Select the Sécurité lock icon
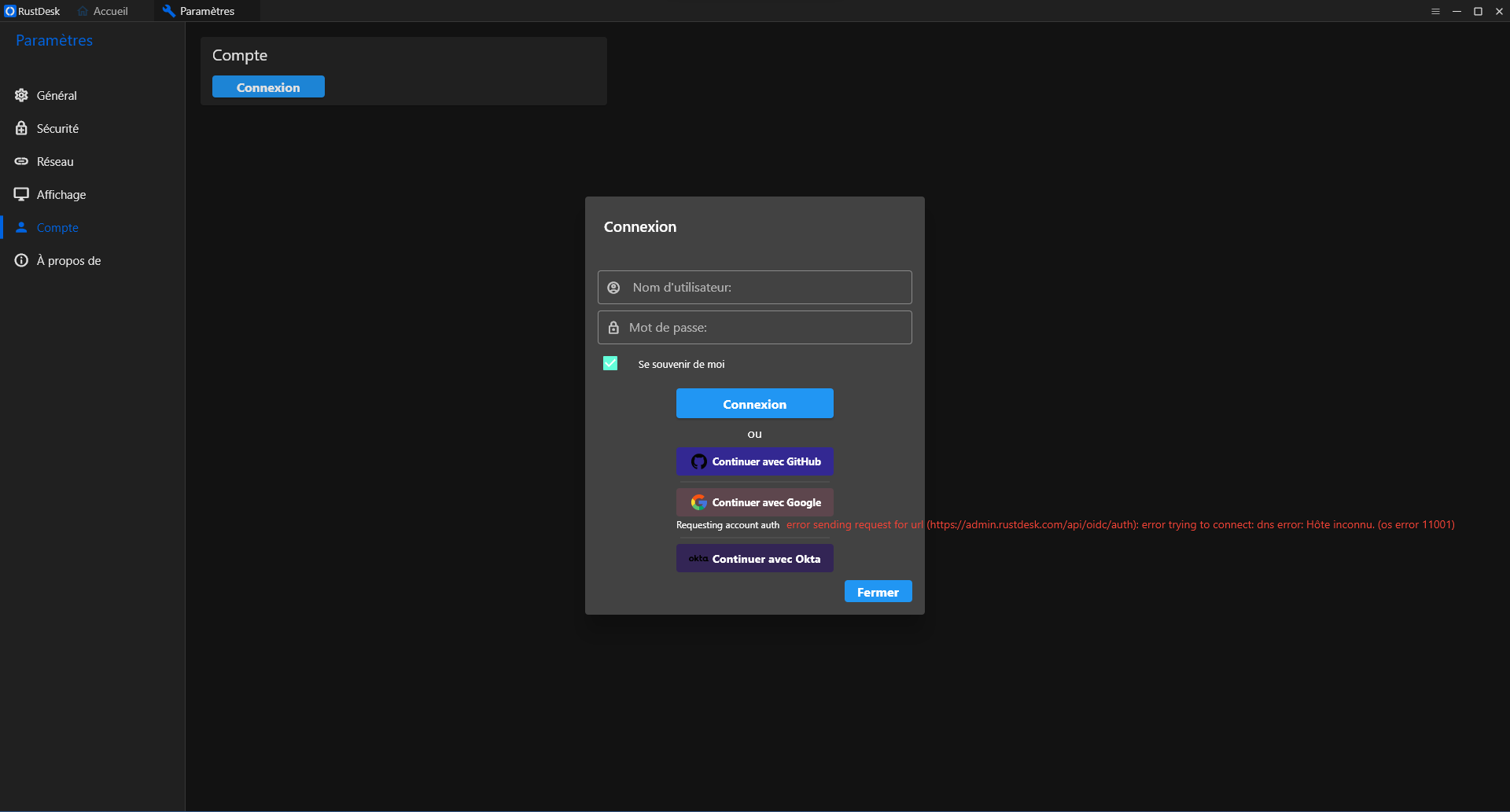 coord(21,128)
